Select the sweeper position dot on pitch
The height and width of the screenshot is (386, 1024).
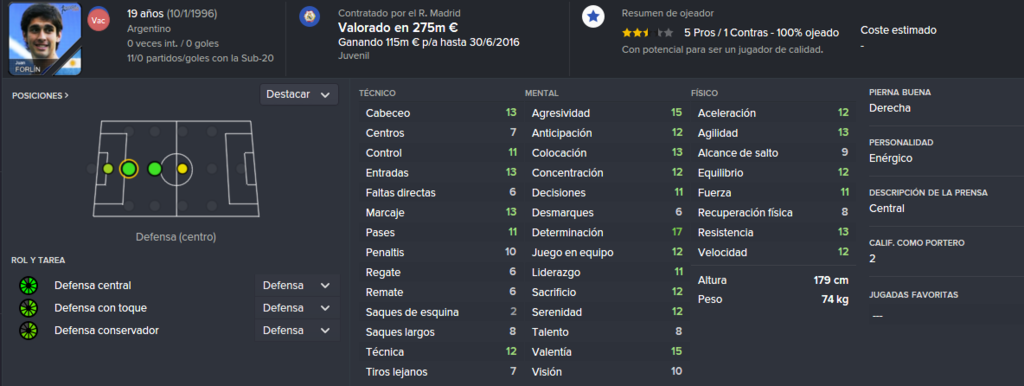point(108,169)
